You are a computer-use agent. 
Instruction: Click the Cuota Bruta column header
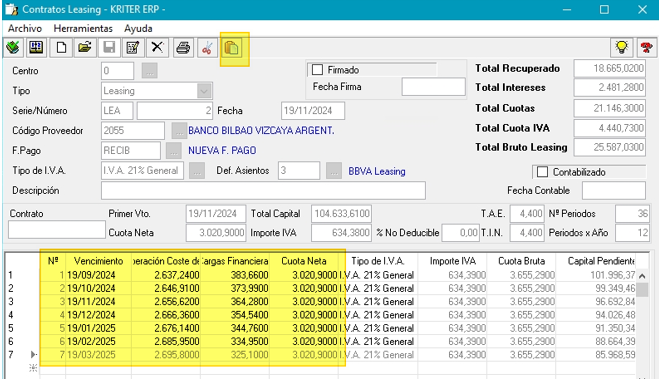[521, 261]
